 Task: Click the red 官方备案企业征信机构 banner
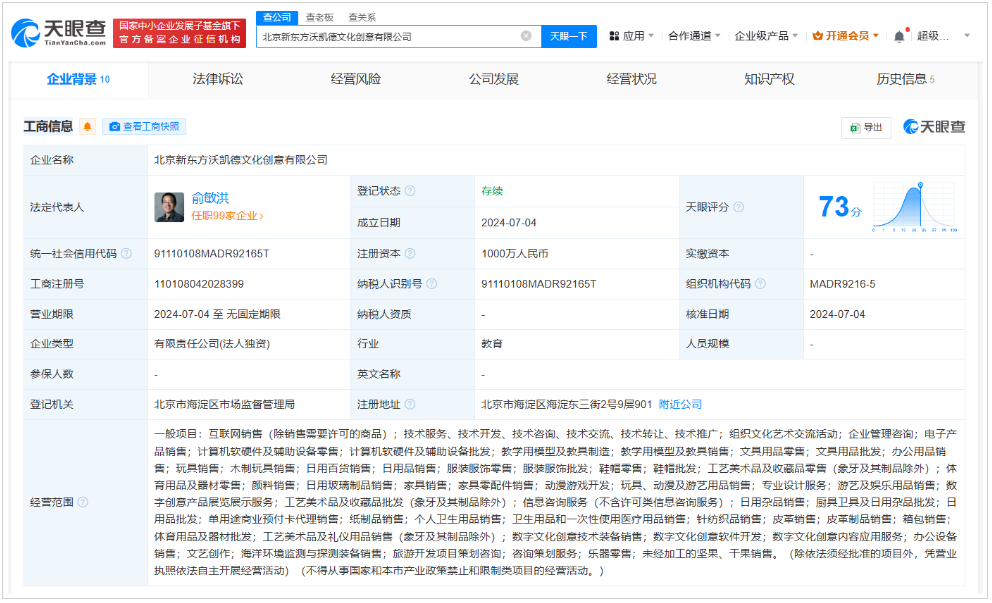pyautogui.click(x=180, y=32)
